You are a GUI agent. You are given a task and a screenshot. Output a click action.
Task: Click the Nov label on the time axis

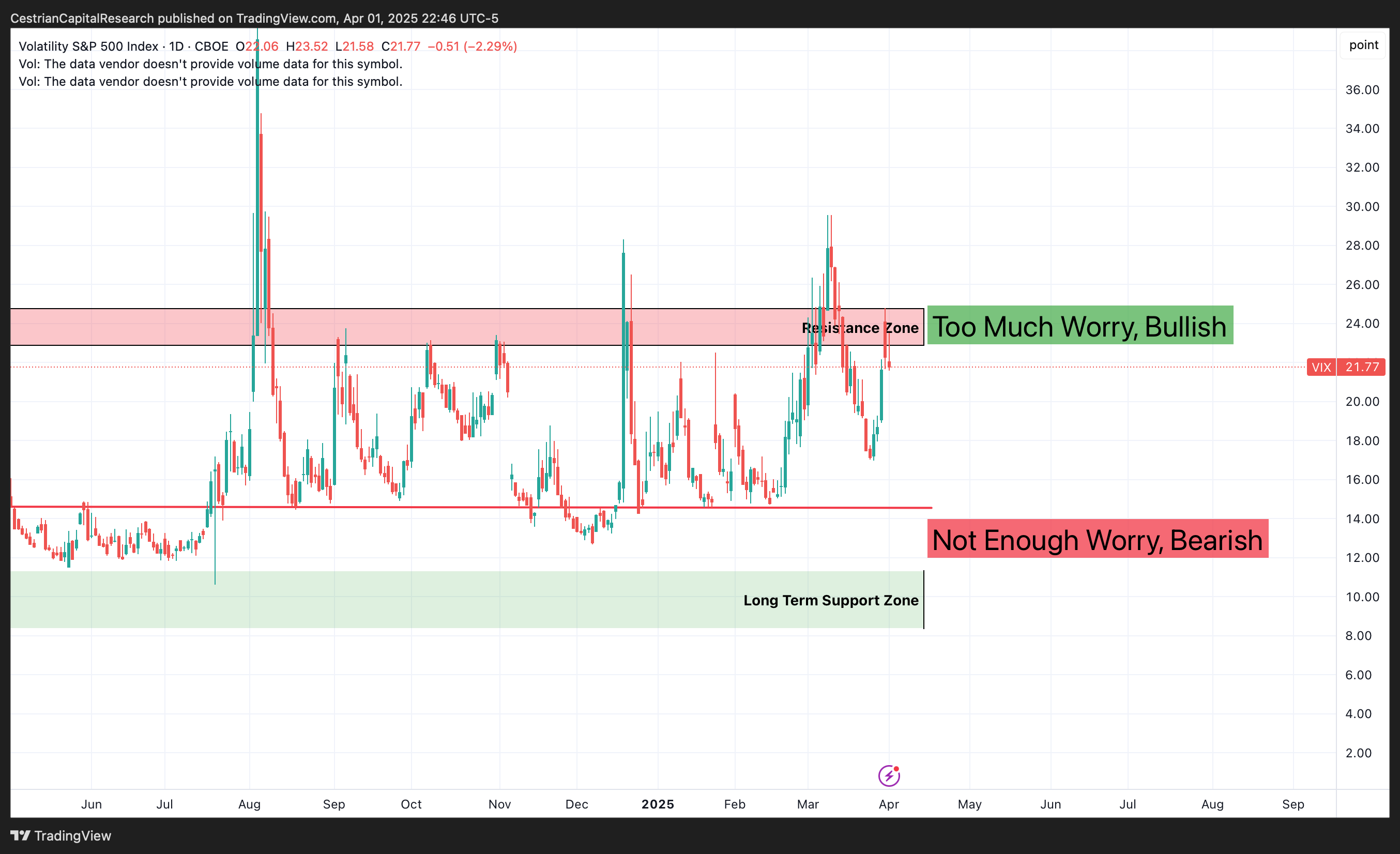pos(499,804)
